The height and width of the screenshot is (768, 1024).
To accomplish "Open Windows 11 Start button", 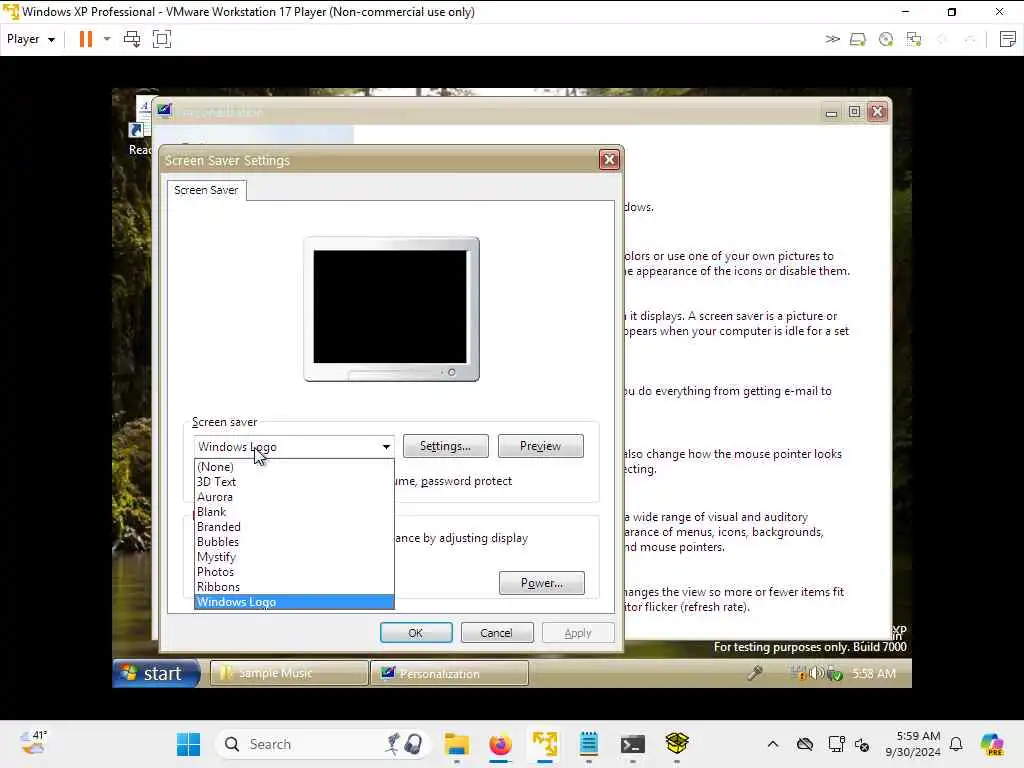I will point(189,744).
